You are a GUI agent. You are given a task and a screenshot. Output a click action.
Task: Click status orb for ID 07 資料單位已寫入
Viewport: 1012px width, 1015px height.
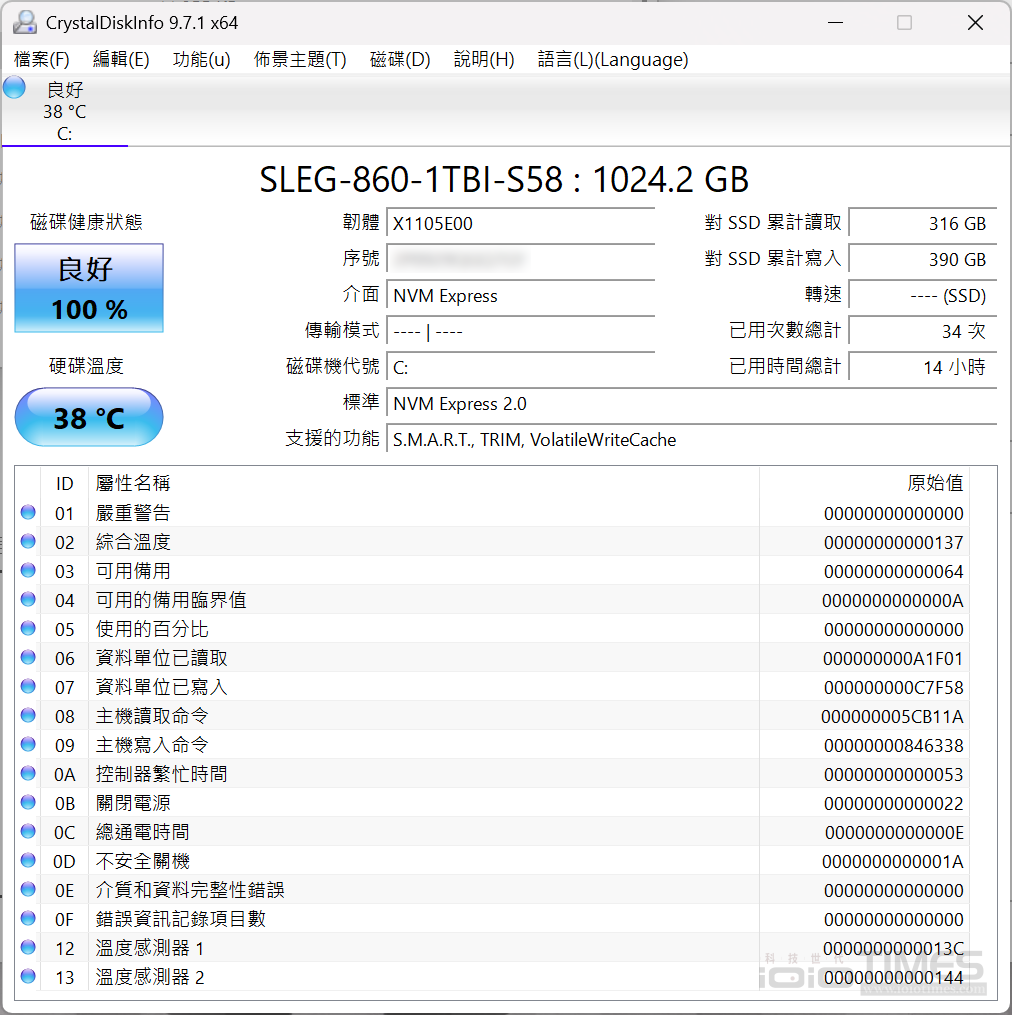tap(28, 686)
